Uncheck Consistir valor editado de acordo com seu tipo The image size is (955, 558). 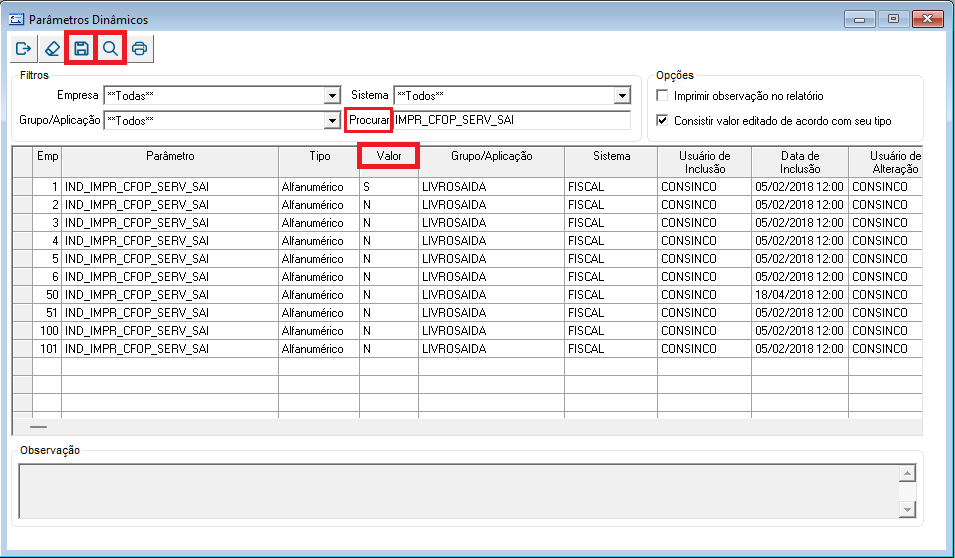click(662, 121)
